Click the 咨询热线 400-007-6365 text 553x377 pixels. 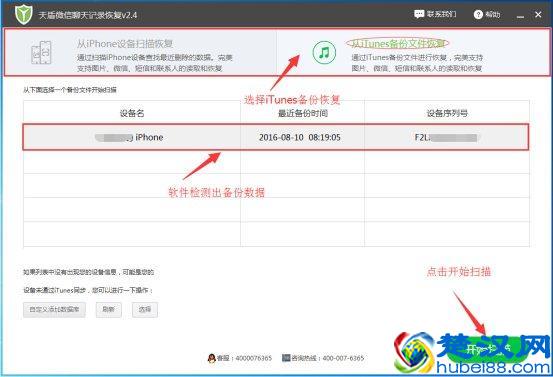point(328,358)
